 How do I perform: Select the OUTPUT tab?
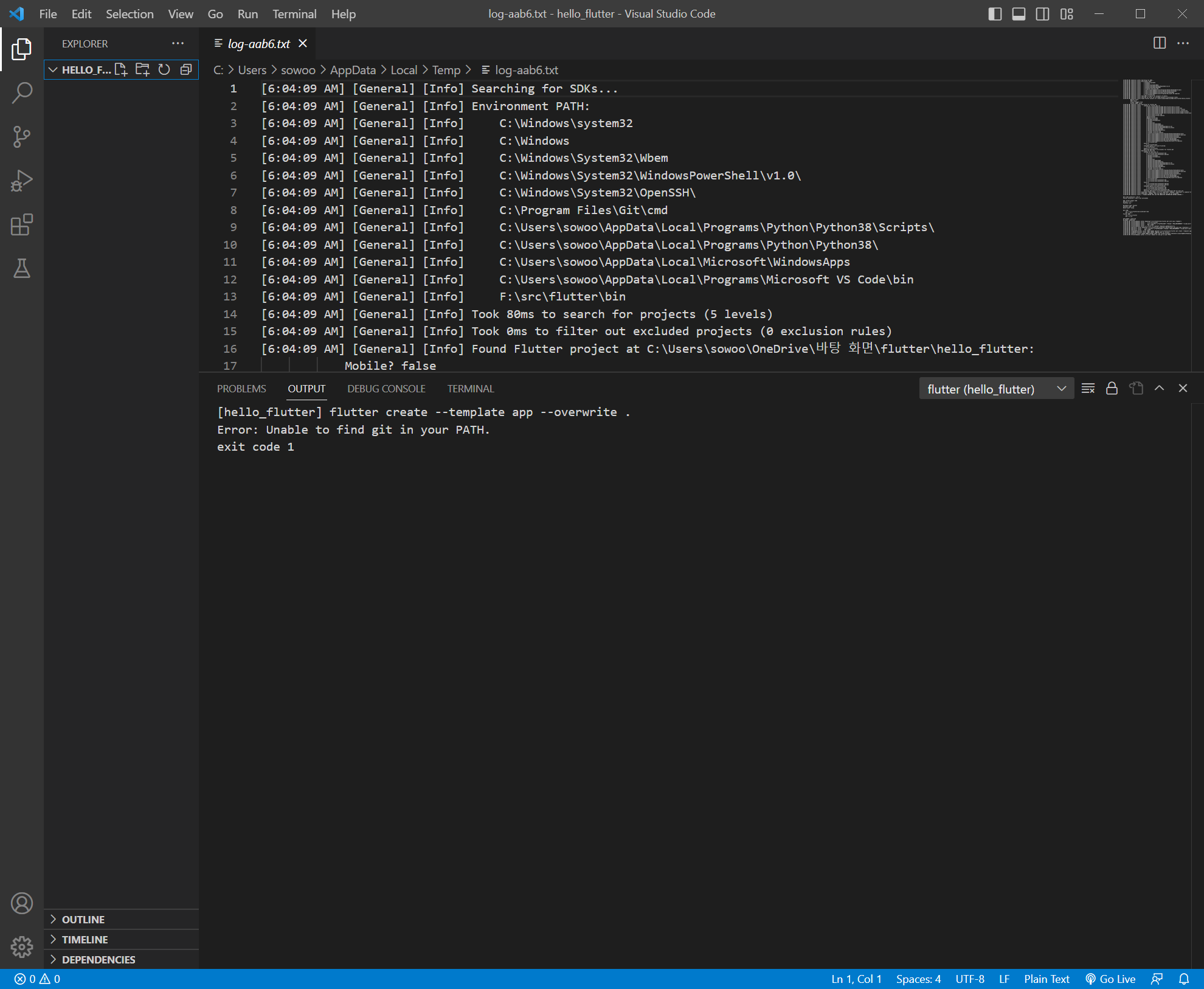[x=306, y=389]
